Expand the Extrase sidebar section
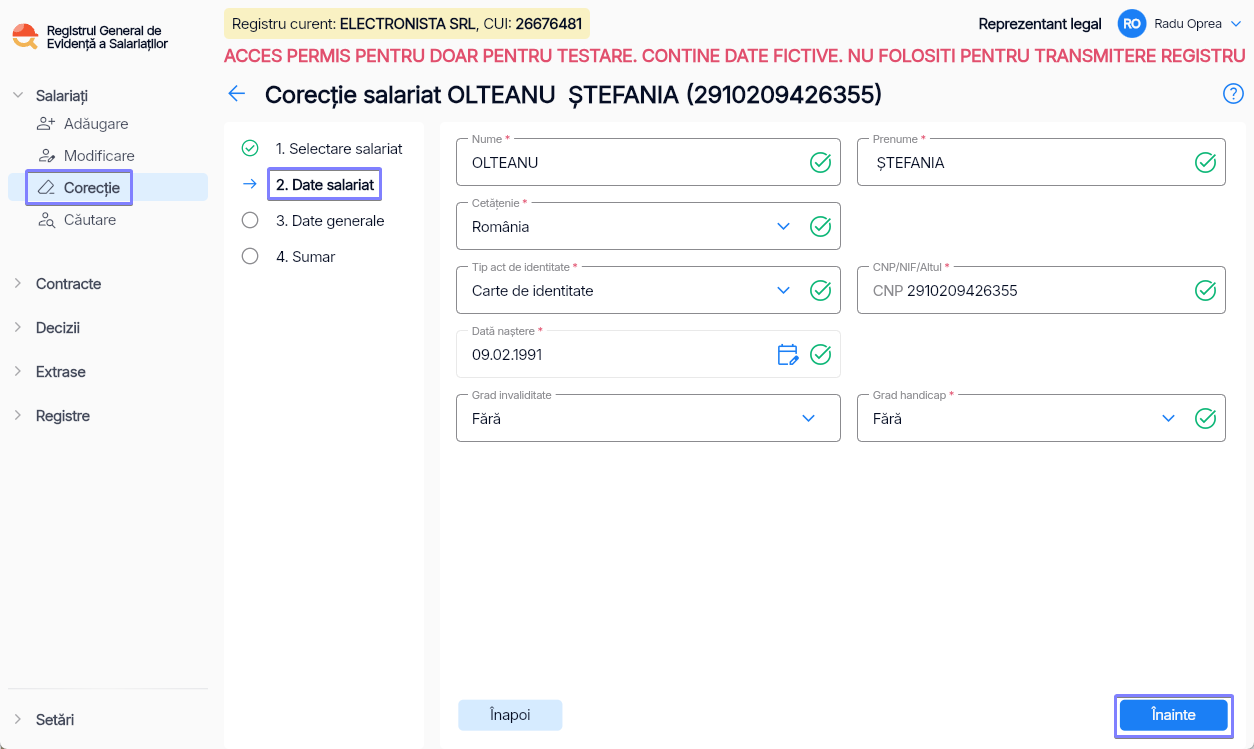This screenshot has width=1254, height=749. point(17,371)
